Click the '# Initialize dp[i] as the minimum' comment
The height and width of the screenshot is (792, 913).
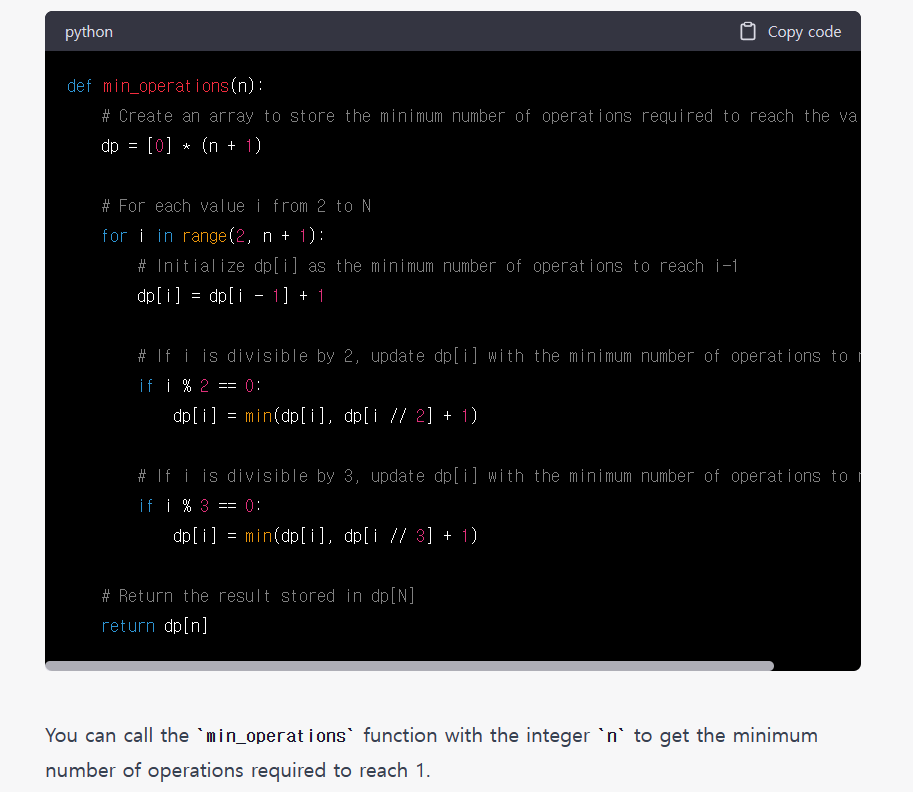[438, 266]
